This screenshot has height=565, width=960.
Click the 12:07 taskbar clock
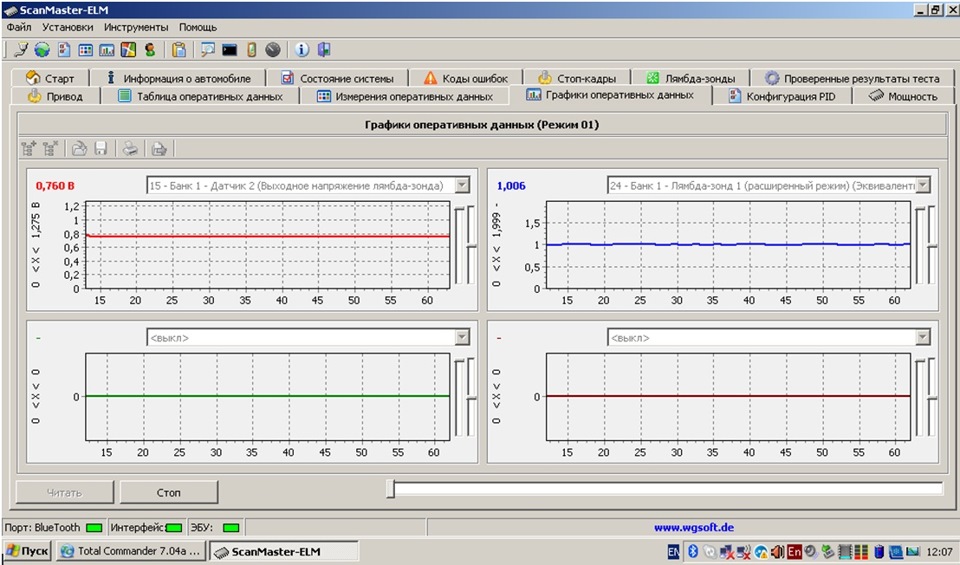tap(940, 552)
